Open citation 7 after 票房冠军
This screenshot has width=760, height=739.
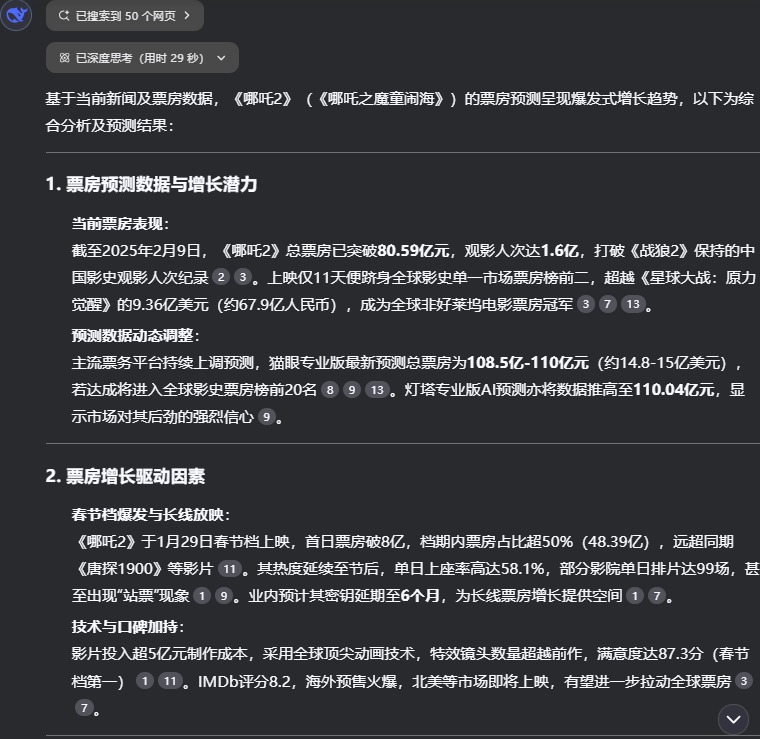(x=607, y=304)
